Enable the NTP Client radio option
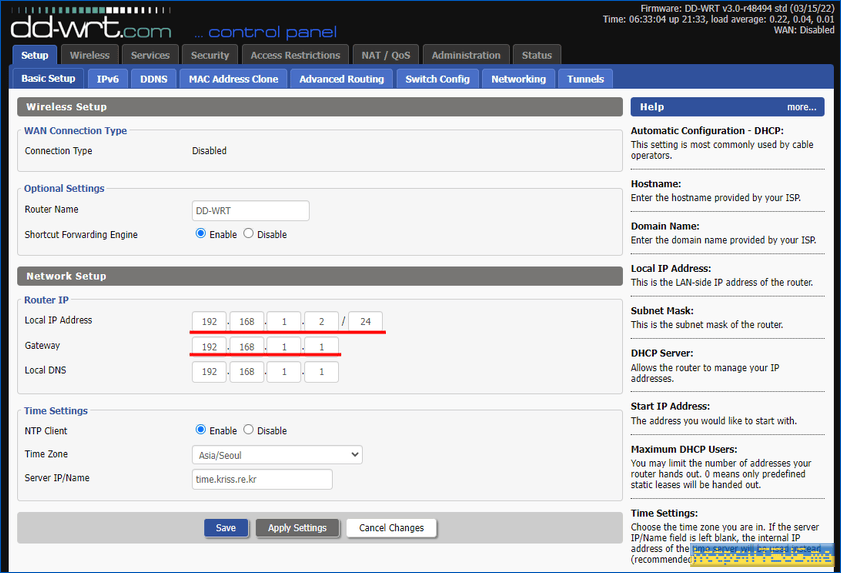The width and height of the screenshot is (841, 573). [x=201, y=430]
